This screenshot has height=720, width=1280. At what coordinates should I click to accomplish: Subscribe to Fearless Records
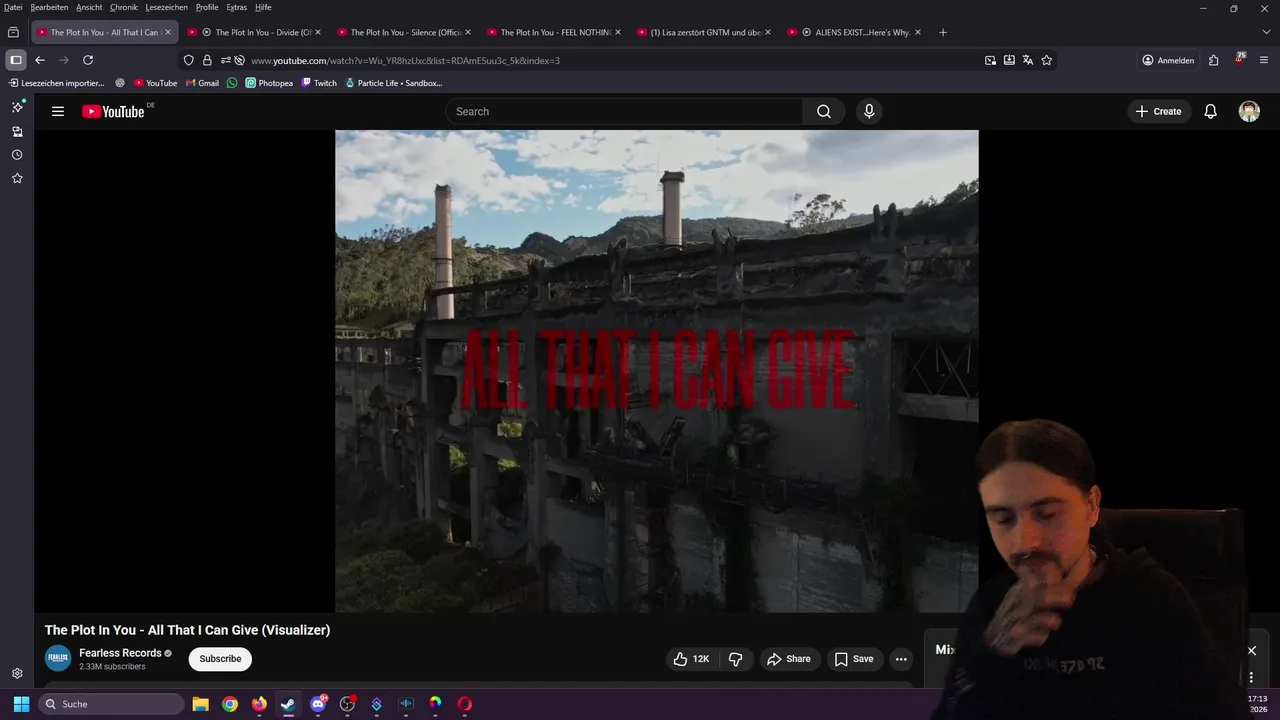click(x=220, y=659)
